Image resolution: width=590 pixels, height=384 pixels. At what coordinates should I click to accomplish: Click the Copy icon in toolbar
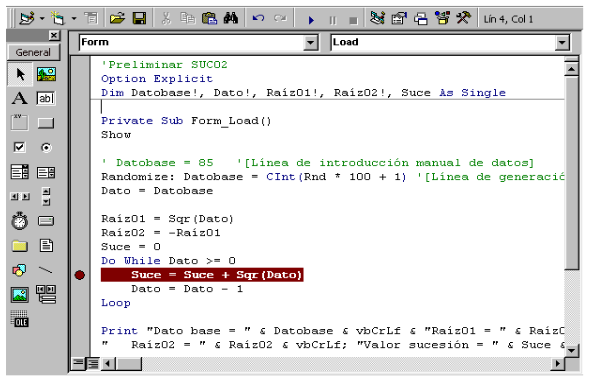pos(187,18)
